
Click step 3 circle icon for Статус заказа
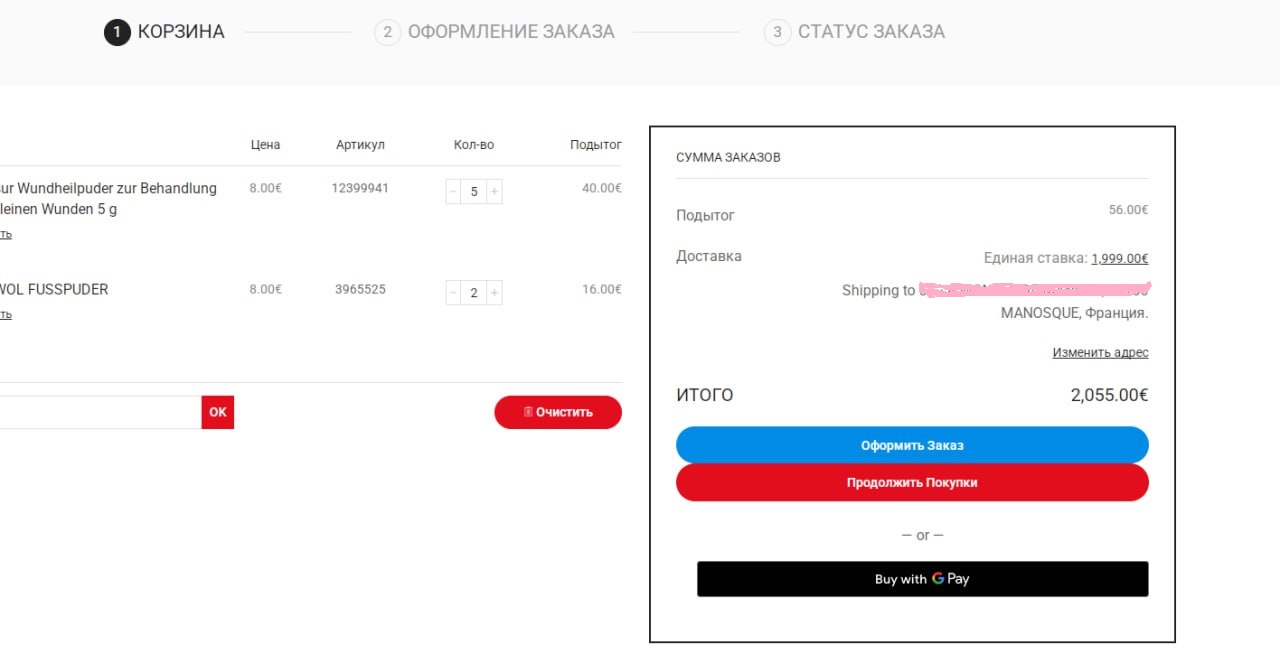click(777, 32)
